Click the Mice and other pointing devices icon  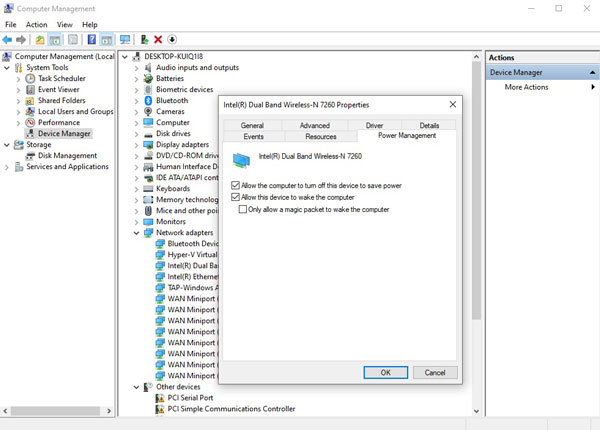[x=148, y=211]
